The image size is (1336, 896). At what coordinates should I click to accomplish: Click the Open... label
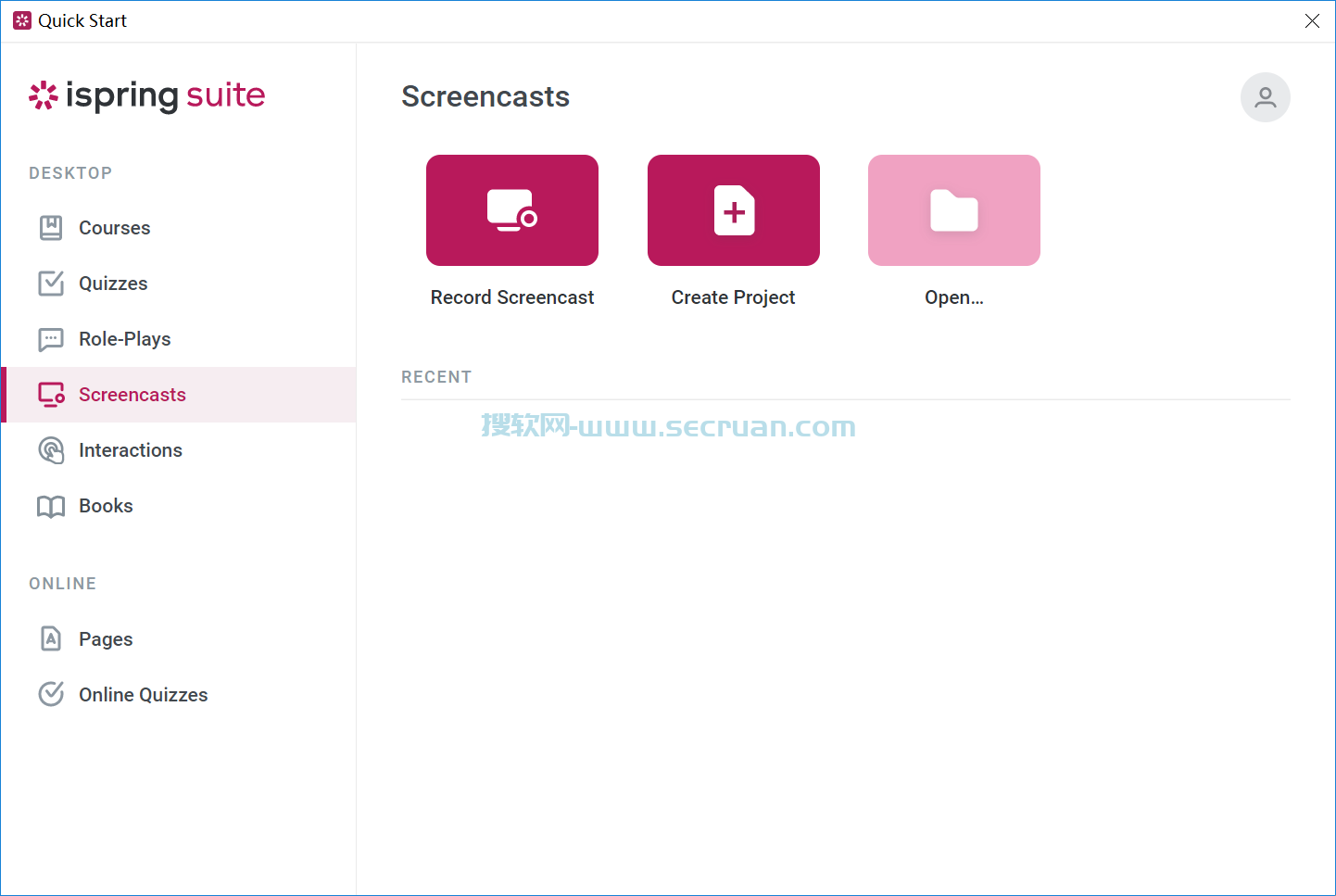tap(954, 298)
